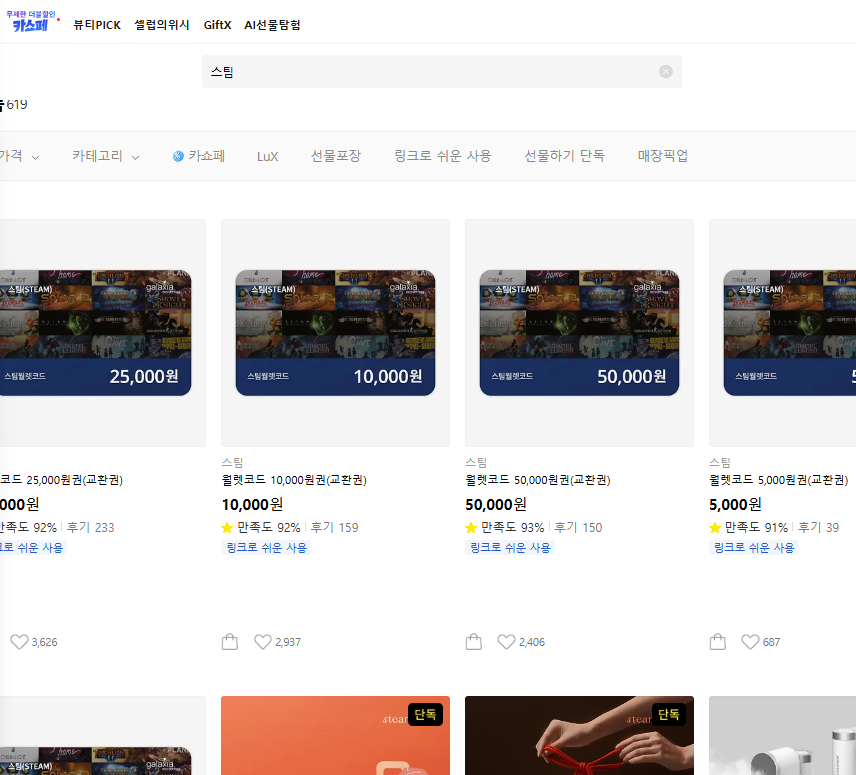Like the 10,000원권 with the 2,937 heart
This screenshot has width=856, height=775.
click(x=263, y=642)
